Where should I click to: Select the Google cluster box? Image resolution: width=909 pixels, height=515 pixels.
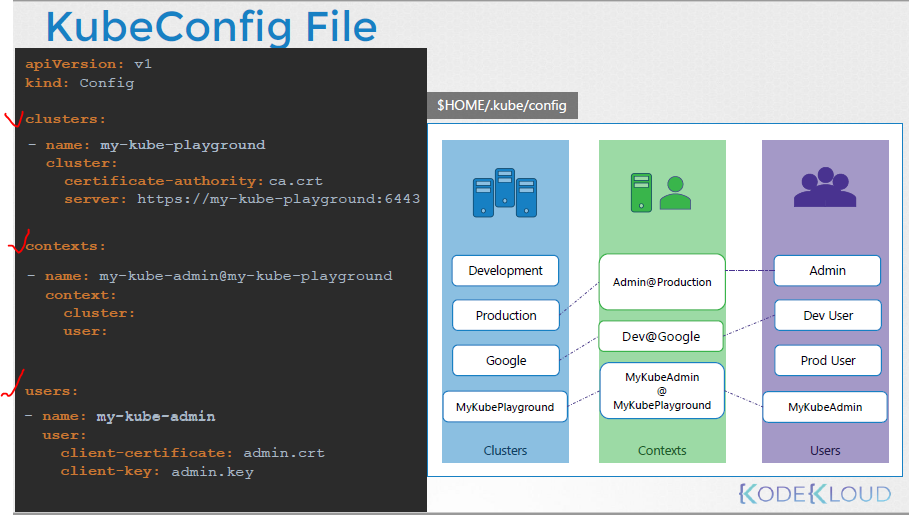click(506, 361)
